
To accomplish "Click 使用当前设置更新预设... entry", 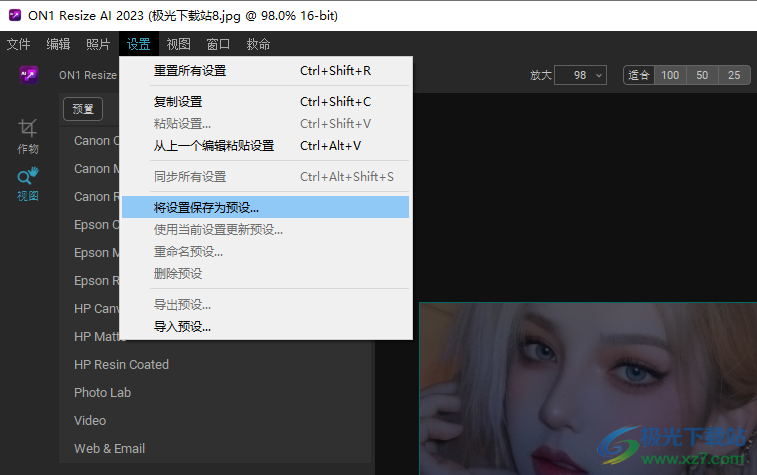I will (266, 230).
